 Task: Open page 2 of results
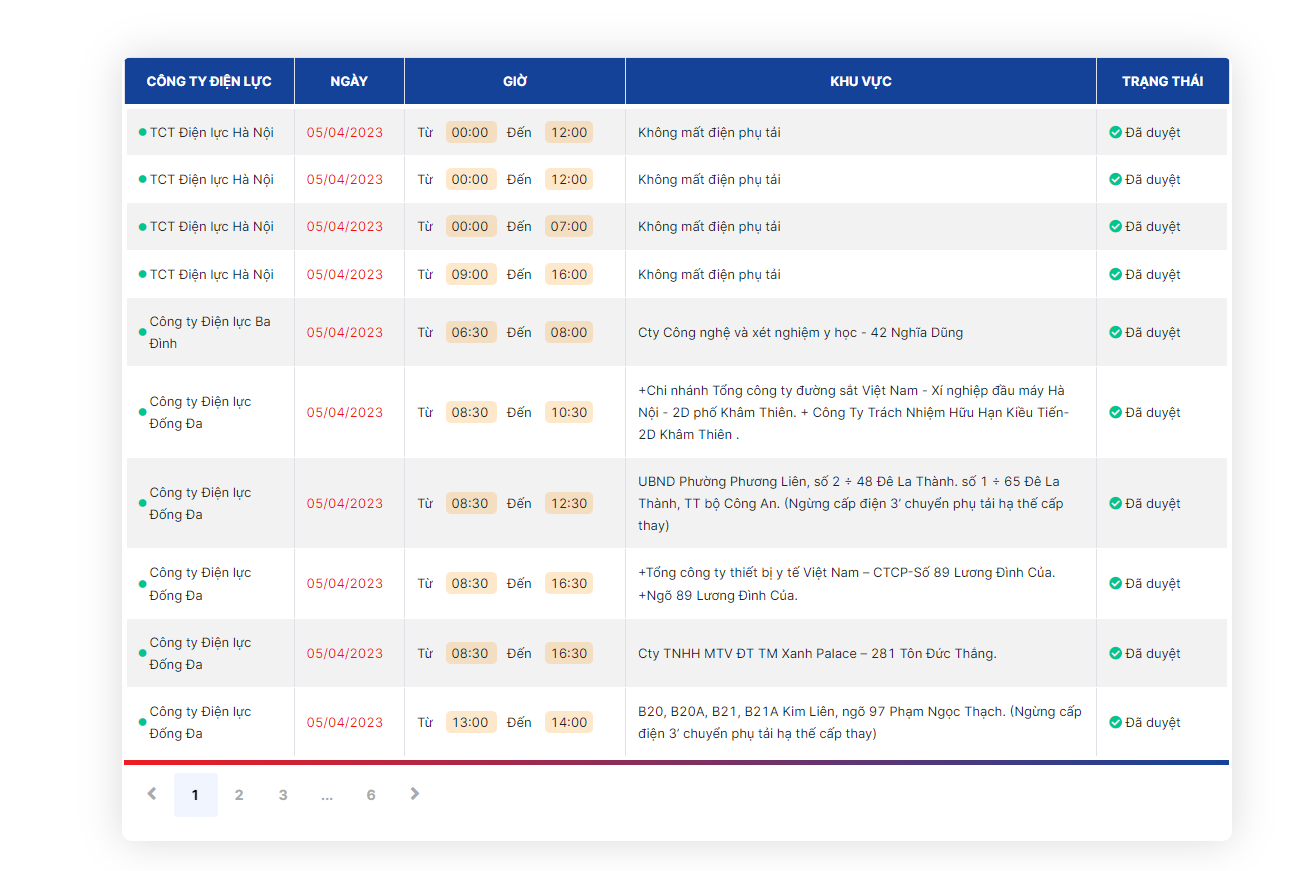coord(239,795)
